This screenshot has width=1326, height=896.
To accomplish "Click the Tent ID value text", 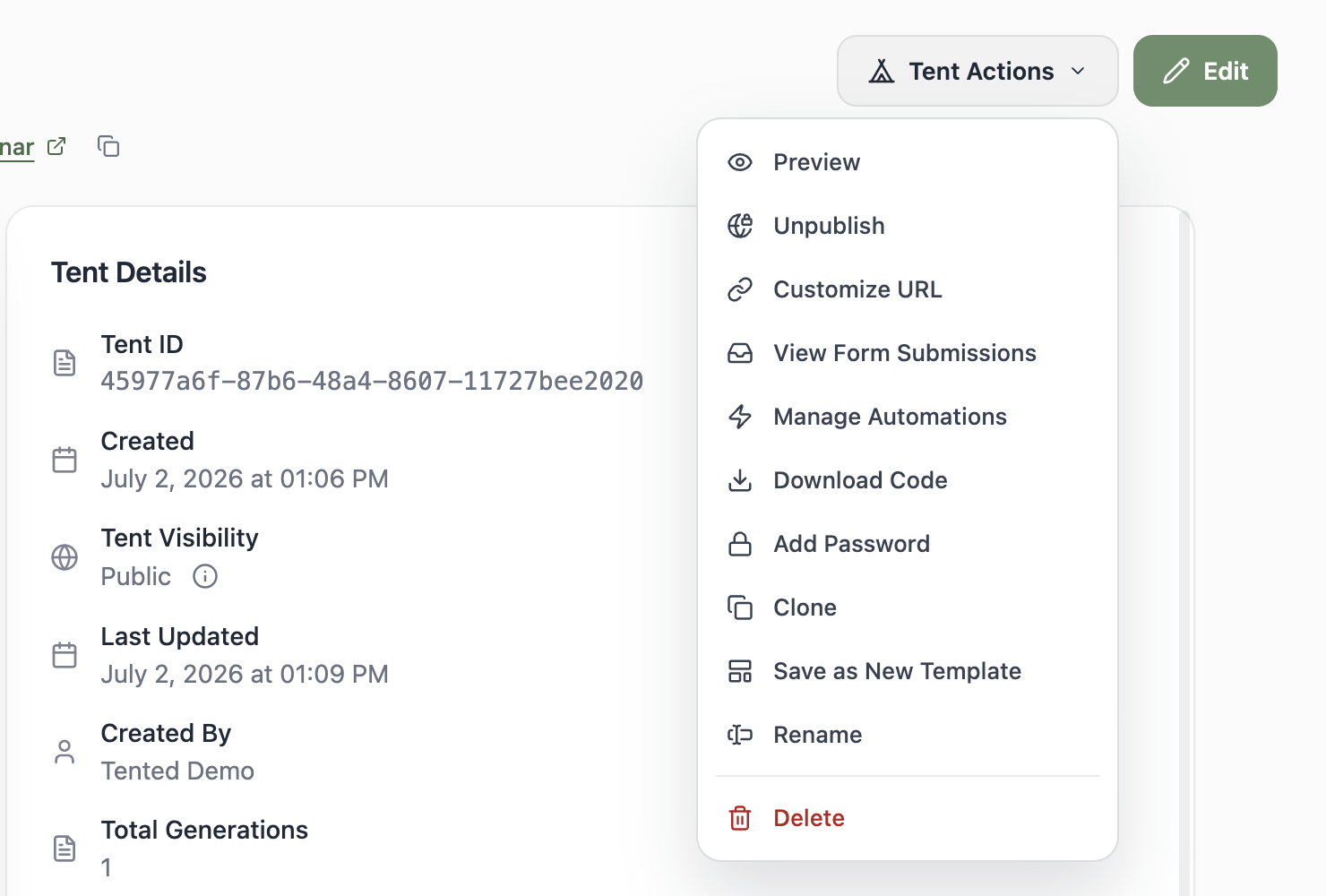I will click(372, 381).
